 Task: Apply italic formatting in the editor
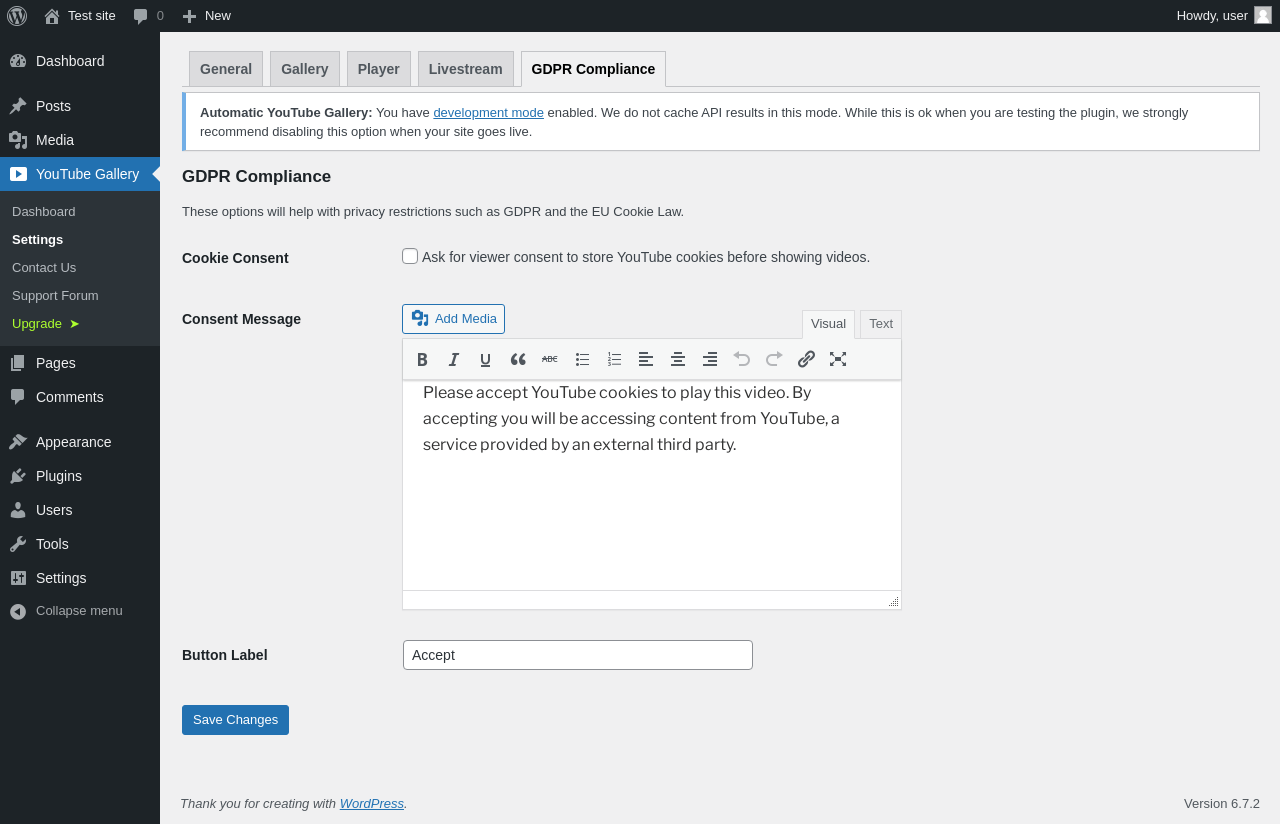tap(454, 359)
